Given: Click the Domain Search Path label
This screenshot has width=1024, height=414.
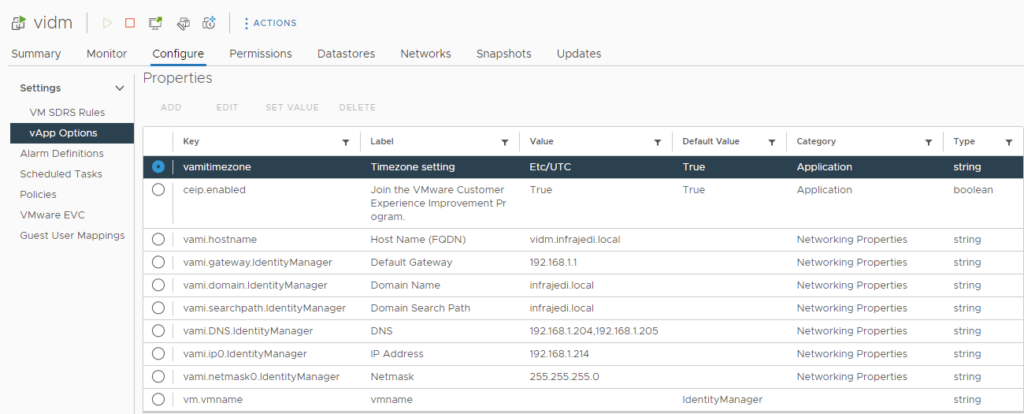Looking at the screenshot, I should coord(420,308).
